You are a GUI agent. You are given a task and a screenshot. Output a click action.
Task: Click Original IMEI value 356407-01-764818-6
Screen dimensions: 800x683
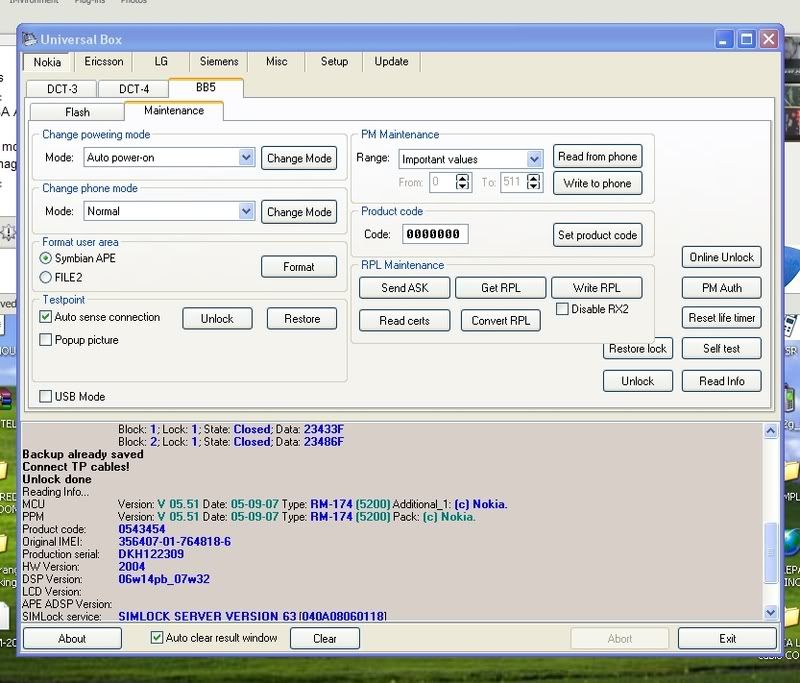(x=174, y=541)
